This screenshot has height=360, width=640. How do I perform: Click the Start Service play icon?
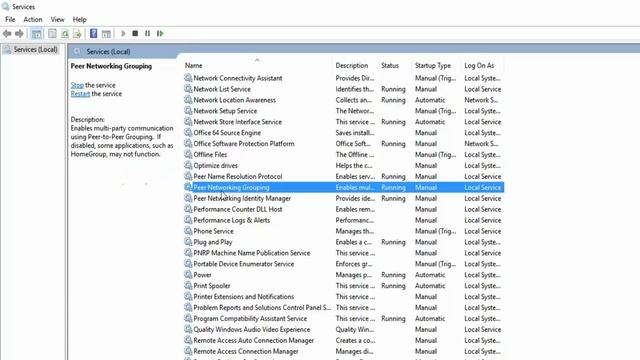[123, 33]
